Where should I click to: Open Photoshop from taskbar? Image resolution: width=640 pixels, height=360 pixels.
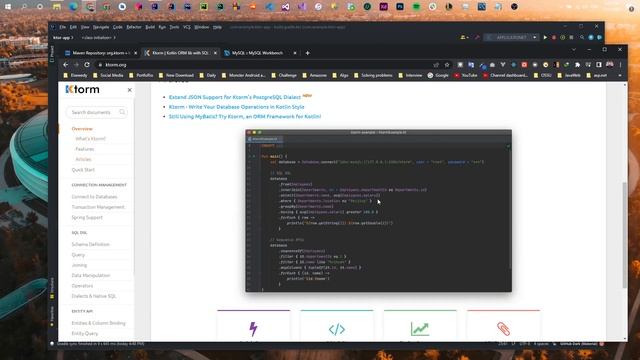pos(400,7)
